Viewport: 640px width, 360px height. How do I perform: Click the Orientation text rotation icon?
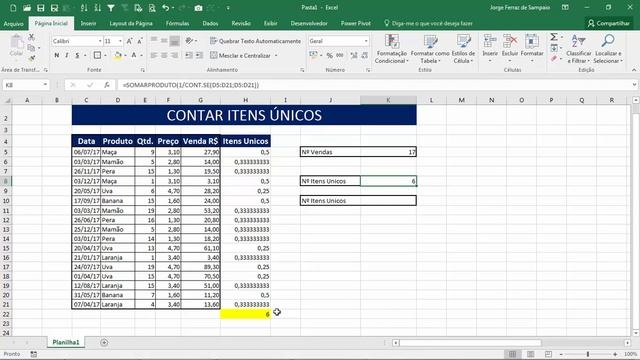189,40
